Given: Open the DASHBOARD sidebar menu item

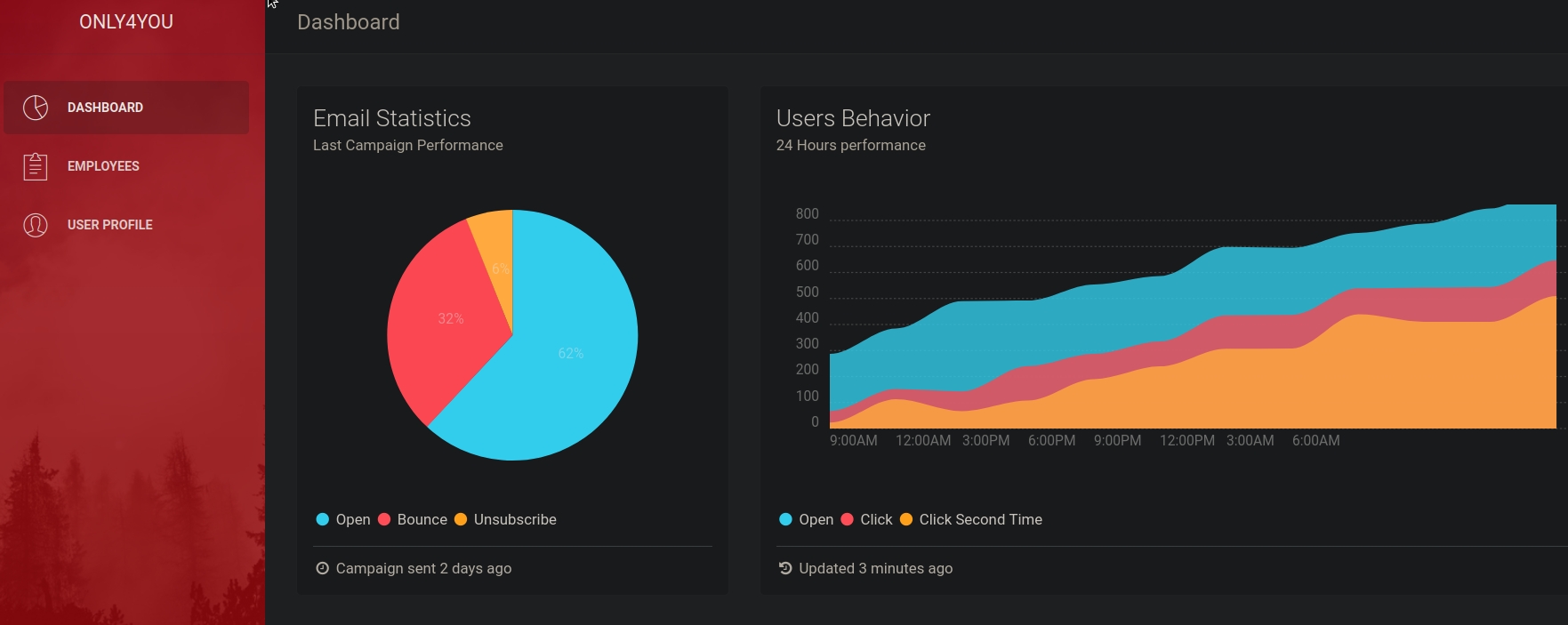Looking at the screenshot, I should (x=105, y=108).
